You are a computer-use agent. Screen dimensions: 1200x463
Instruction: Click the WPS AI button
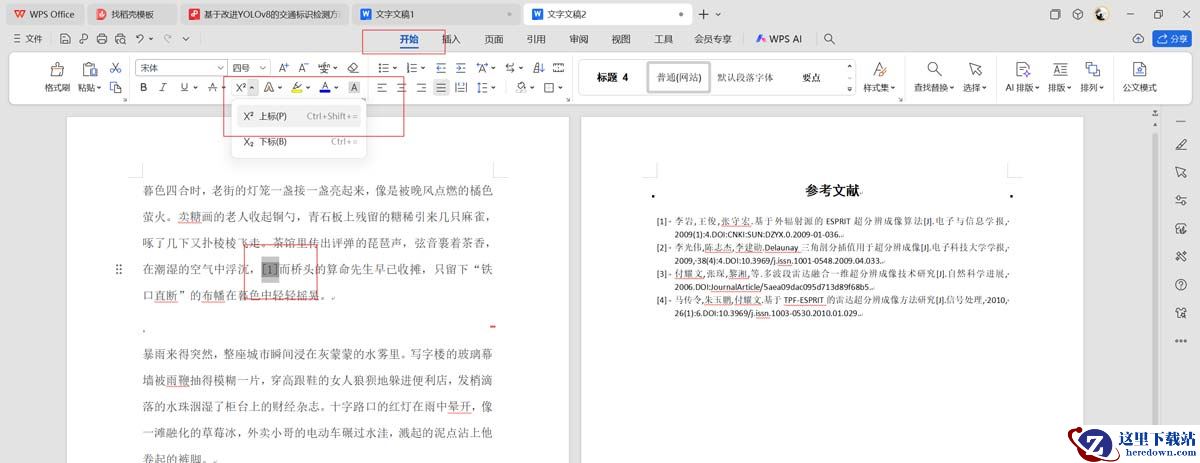click(x=779, y=39)
